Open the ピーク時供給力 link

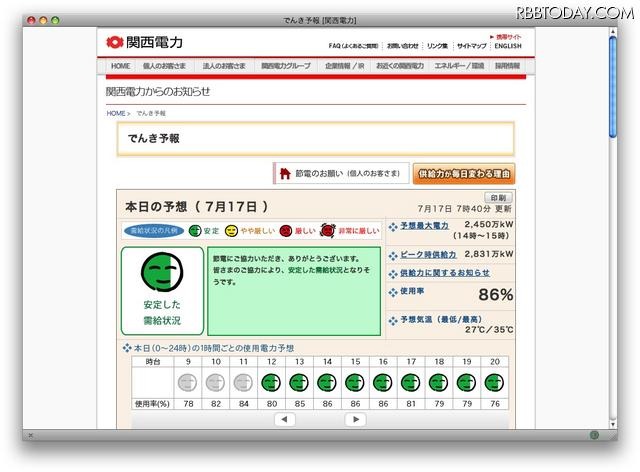(x=428, y=255)
